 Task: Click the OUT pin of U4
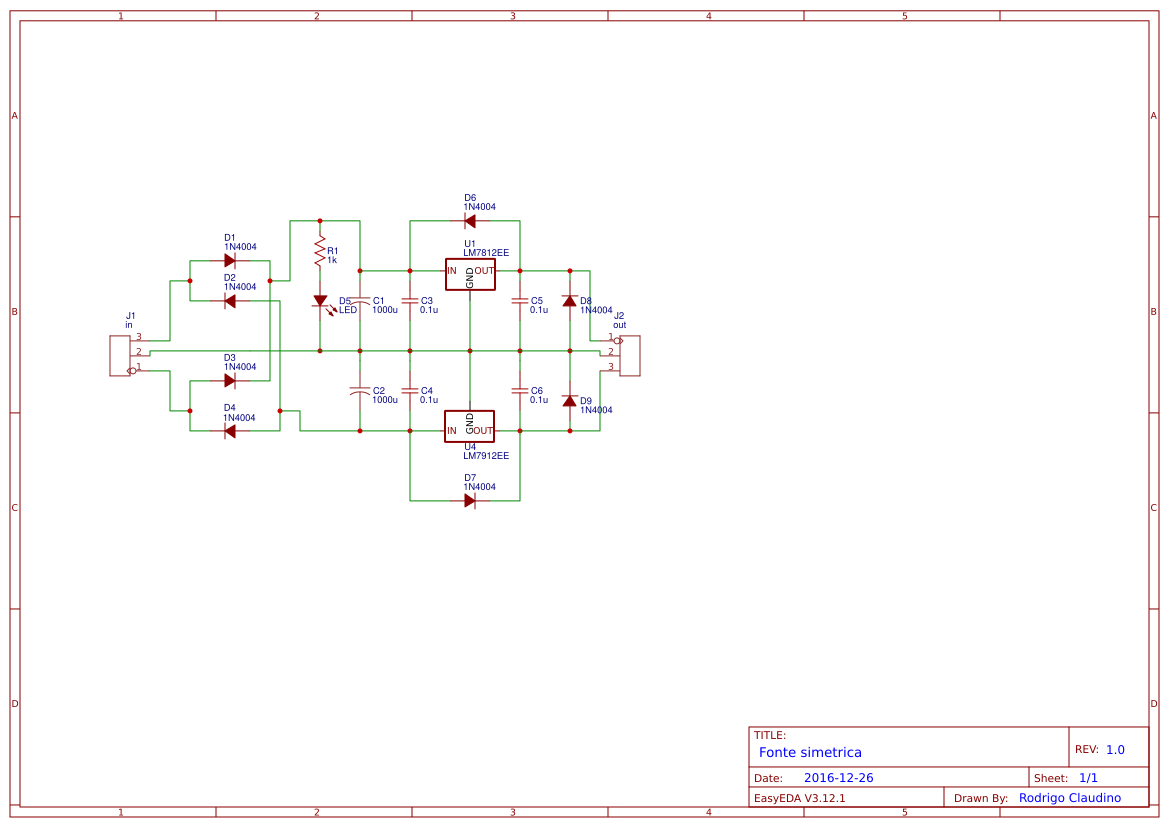click(483, 431)
